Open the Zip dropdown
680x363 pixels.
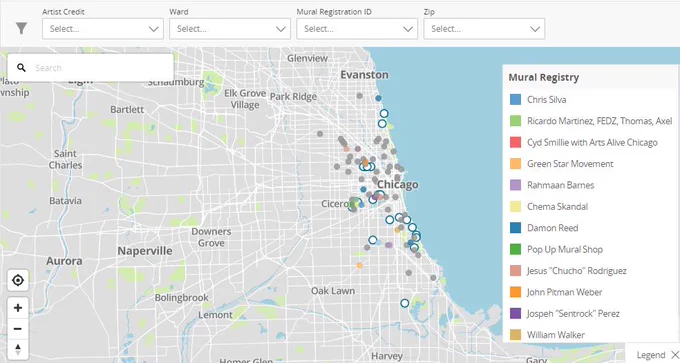click(x=484, y=29)
